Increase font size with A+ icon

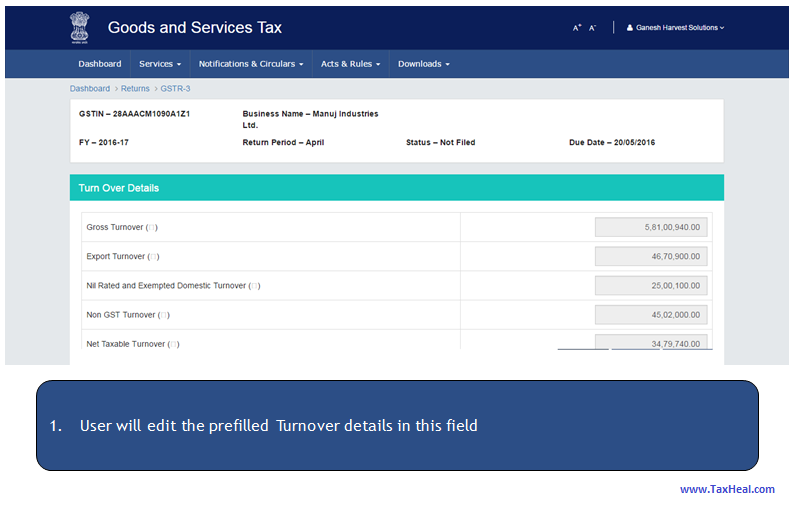(x=577, y=28)
